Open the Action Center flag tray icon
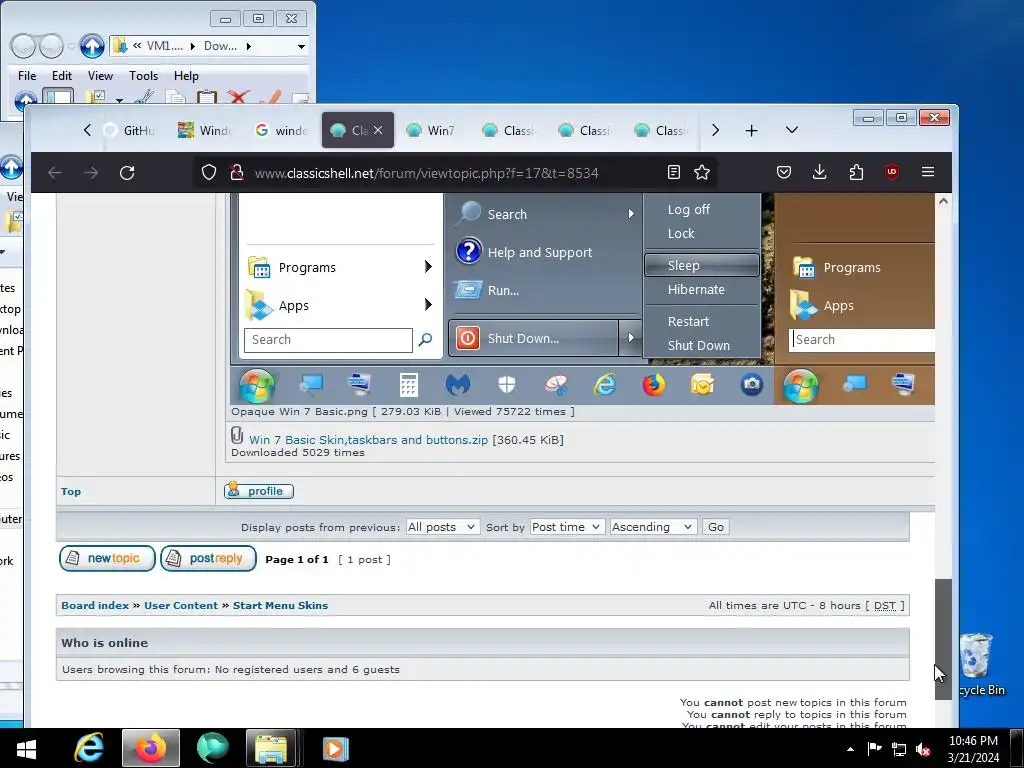This screenshot has width=1024, height=768. [x=874, y=750]
